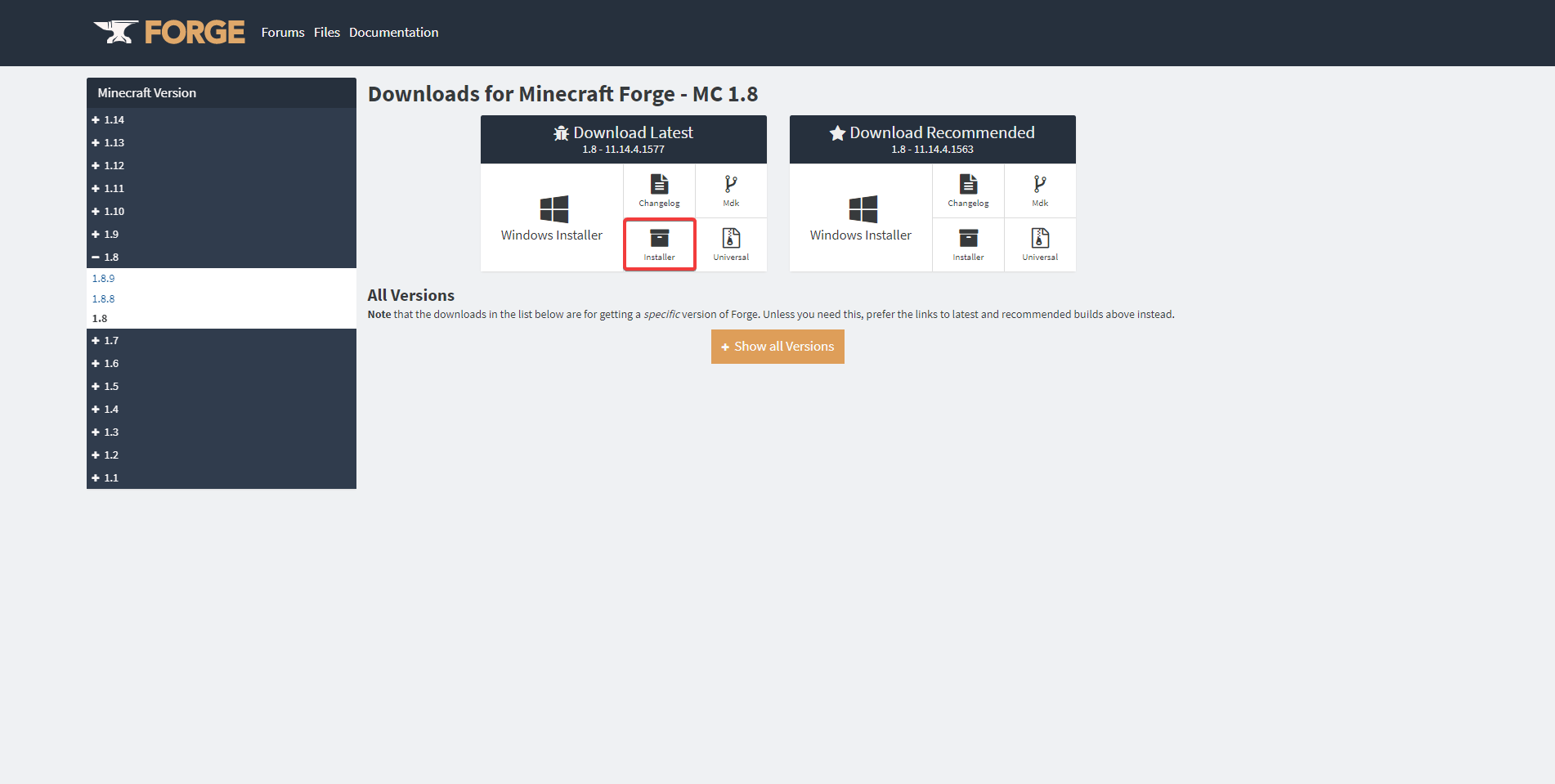The width and height of the screenshot is (1555, 784).
Task: Open the Forums nav link
Action: coord(283,33)
